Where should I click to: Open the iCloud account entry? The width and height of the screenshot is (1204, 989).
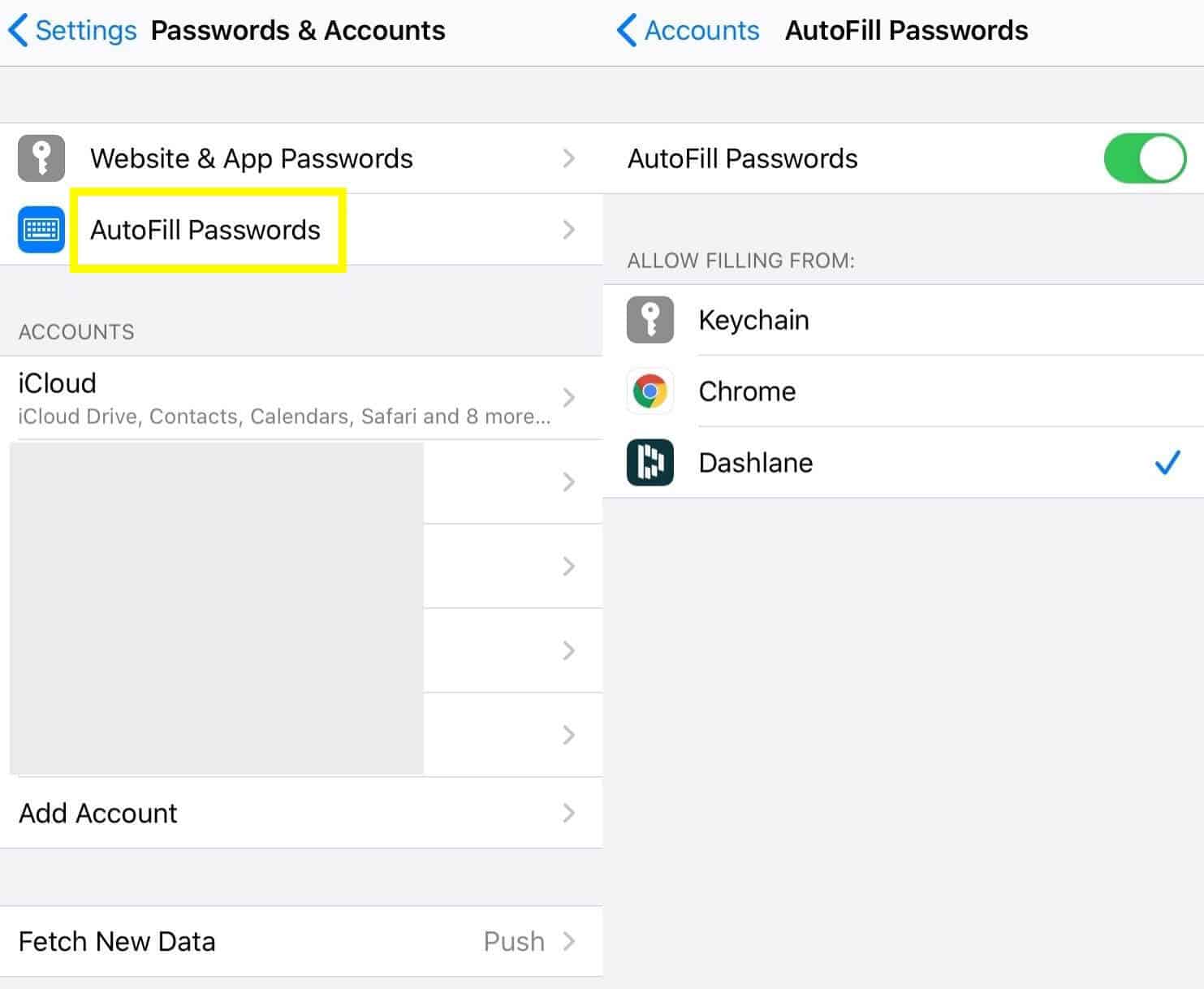(301, 398)
